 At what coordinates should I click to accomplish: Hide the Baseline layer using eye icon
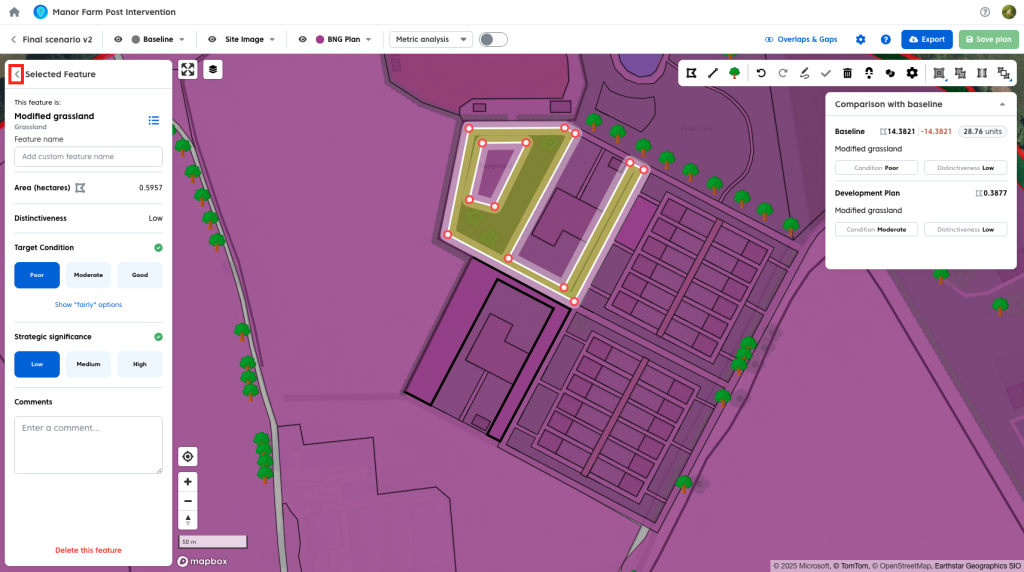click(x=119, y=39)
